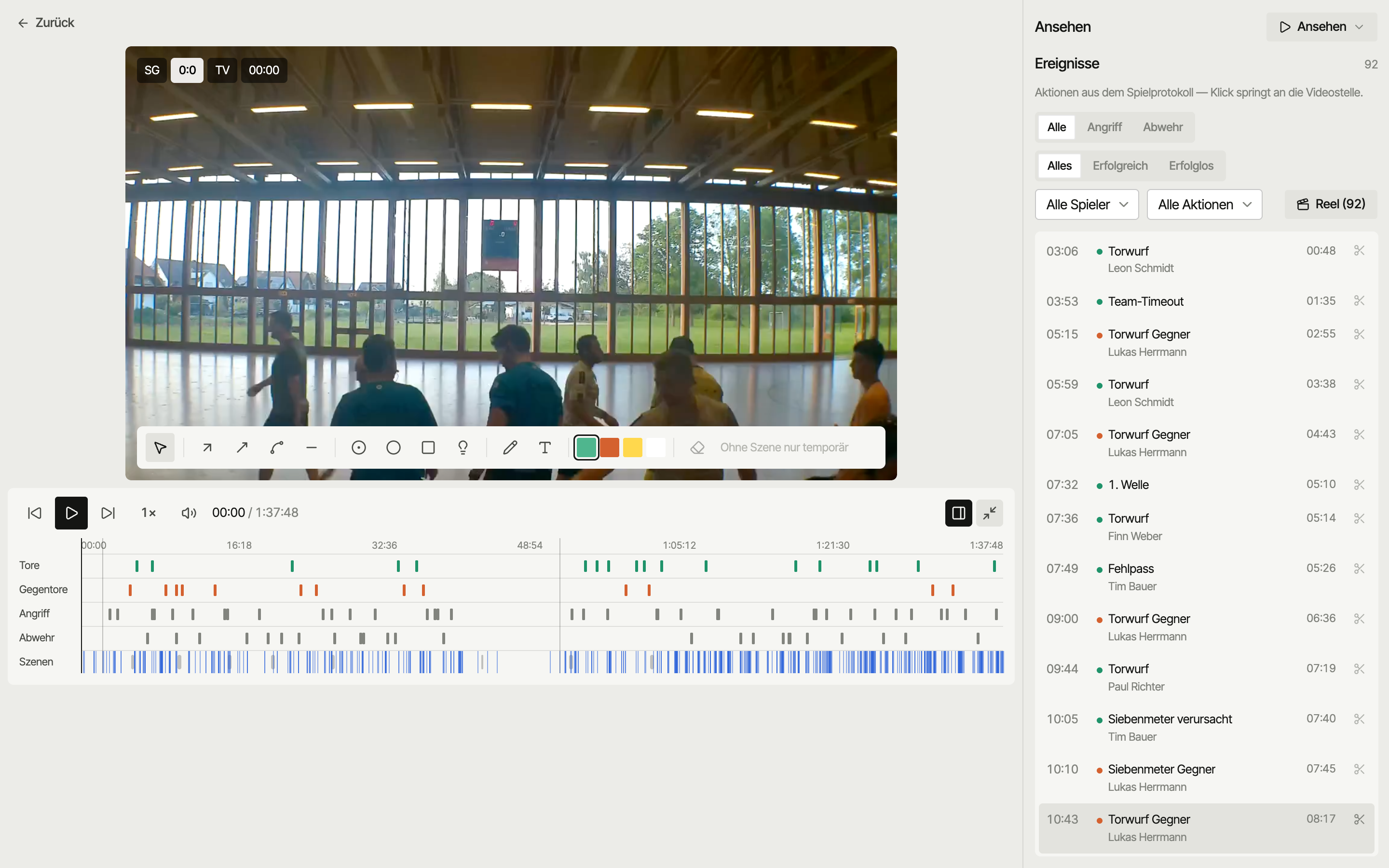The height and width of the screenshot is (868, 1389).
Task: Pick the white drawing color
Action: tap(655, 447)
